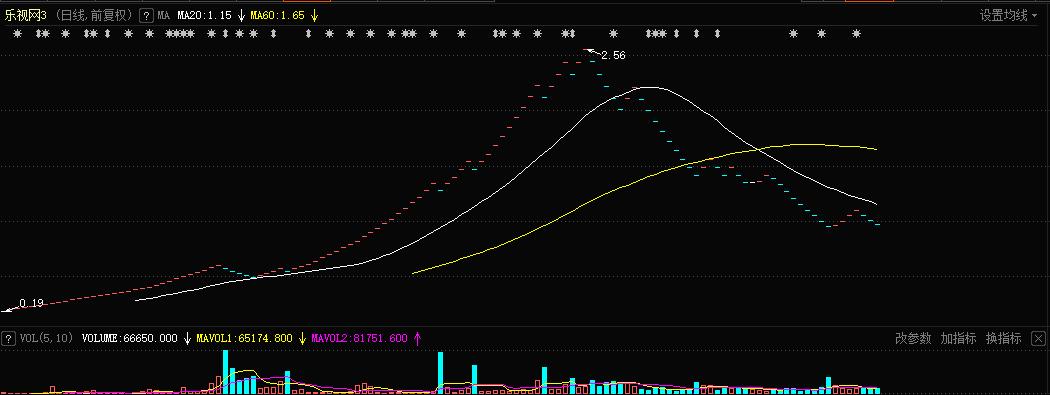Image resolution: width=1050 pixels, height=395 pixels.
Task: Close the VOL indicator panel
Action: 1038,338
